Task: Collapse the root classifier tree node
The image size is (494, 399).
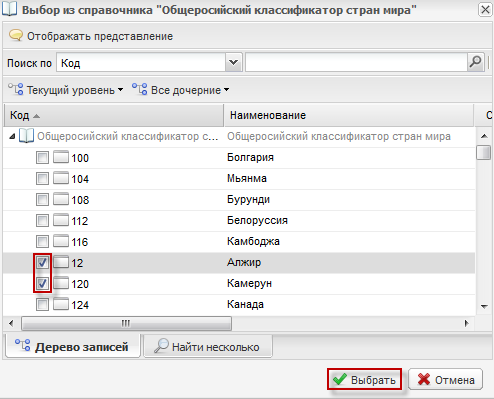Action: (x=12, y=136)
